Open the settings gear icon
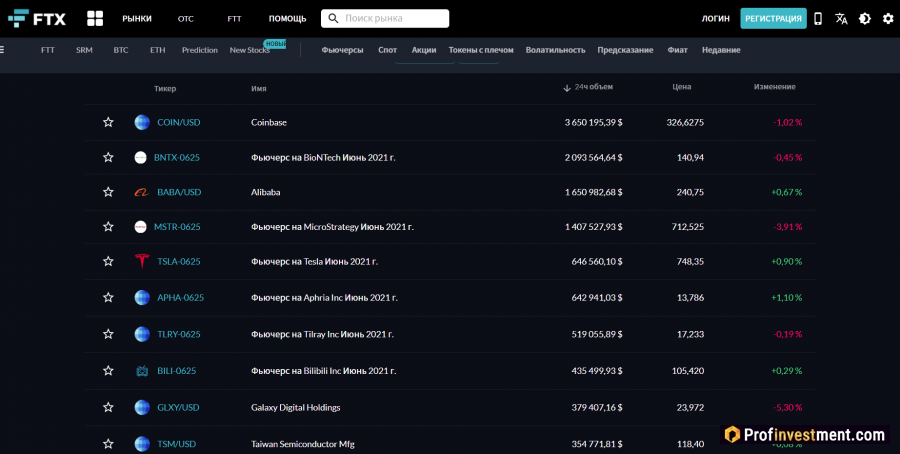This screenshot has width=900, height=454. [x=888, y=18]
